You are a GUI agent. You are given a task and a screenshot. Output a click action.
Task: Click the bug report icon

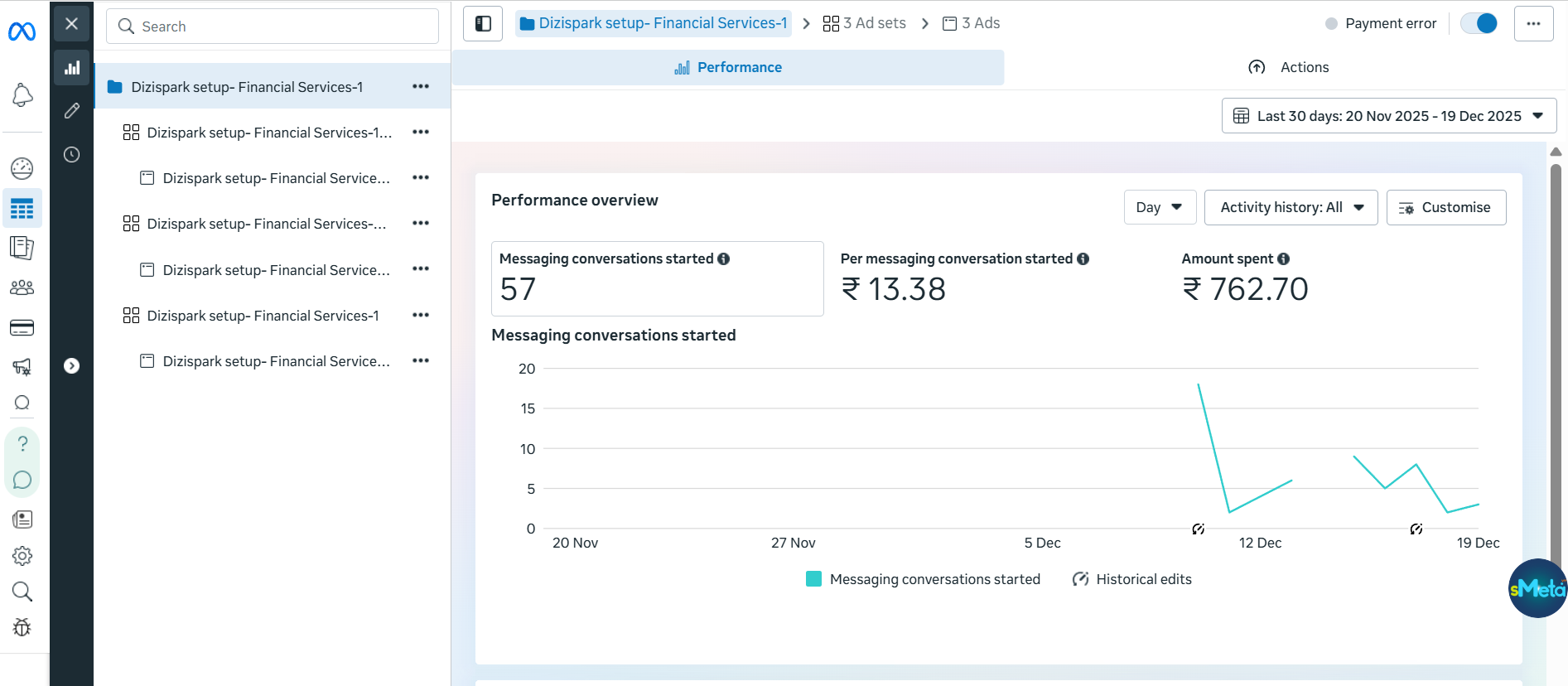22,627
